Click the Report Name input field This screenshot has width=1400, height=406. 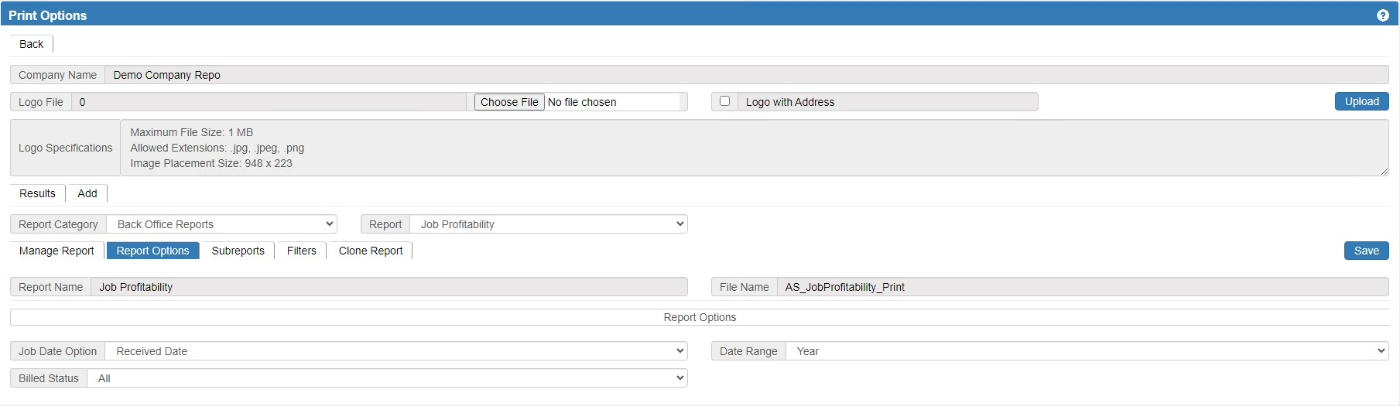tap(388, 287)
